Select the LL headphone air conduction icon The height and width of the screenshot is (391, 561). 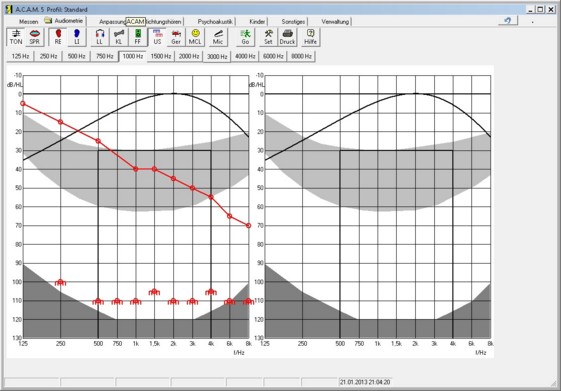pos(100,37)
